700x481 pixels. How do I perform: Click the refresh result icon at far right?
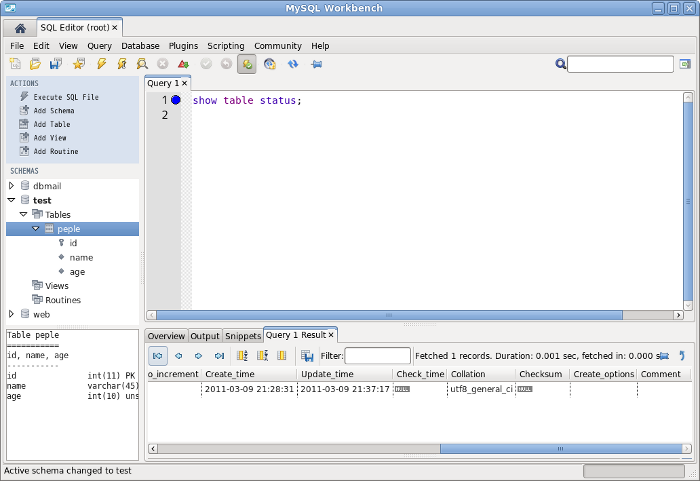[682, 356]
